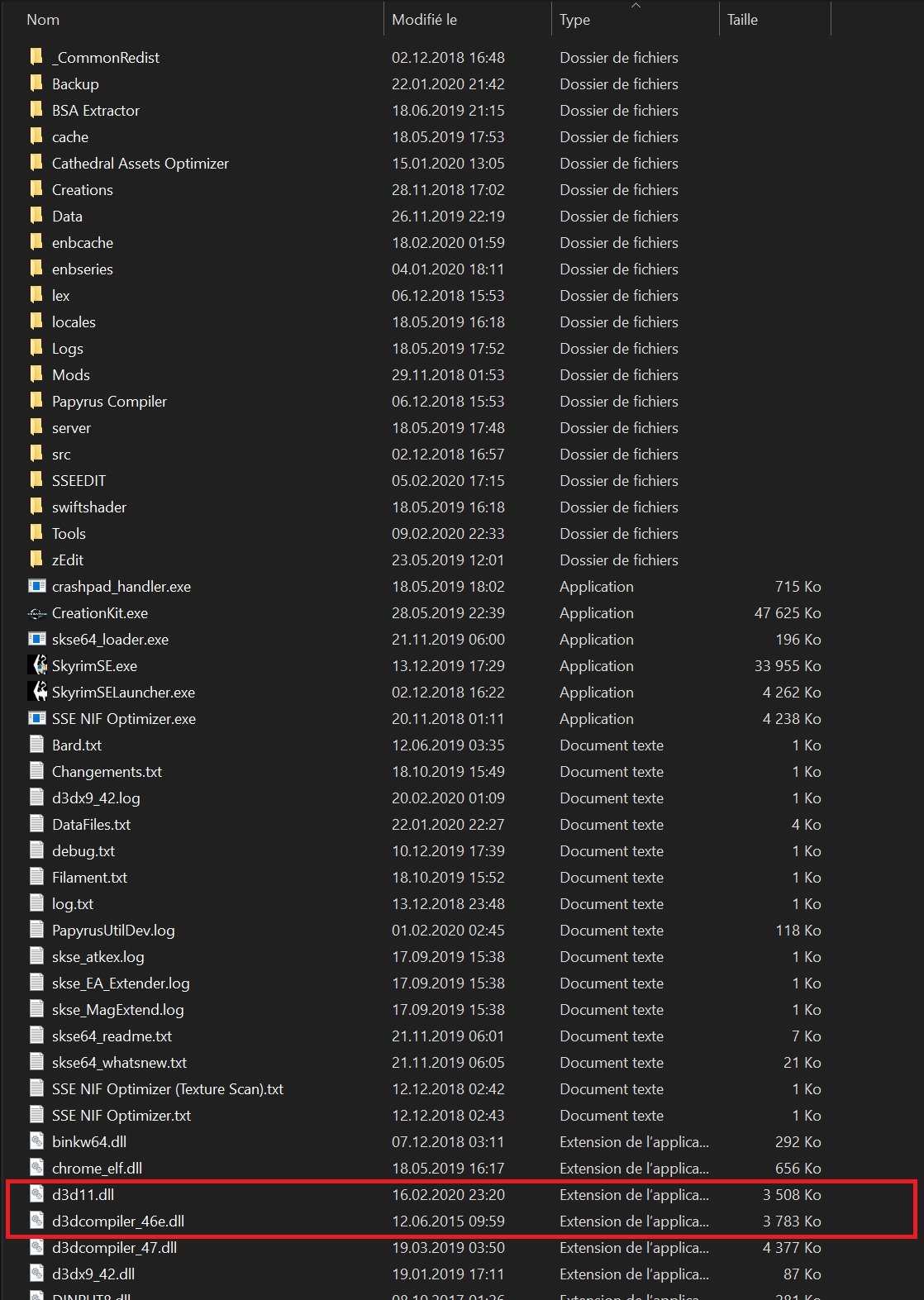Image resolution: width=924 pixels, height=1300 pixels.
Task: Click the SSE NIF Optimizer.exe icon
Action: pos(36,718)
